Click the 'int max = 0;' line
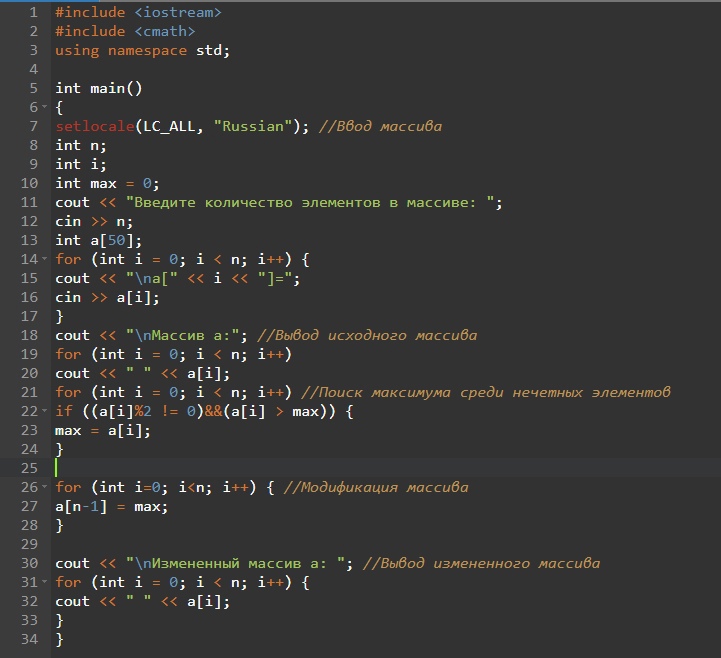This screenshot has height=658, width=721. click(107, 183)
